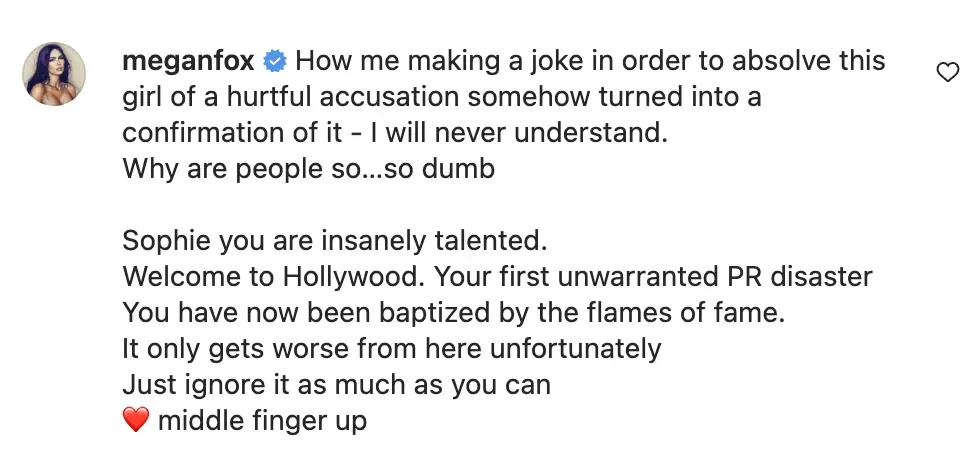The height and width of the screenshot is (456, 974).
Task: Click the line "confirmation of it - I will never understand."
Action: [x=394, y=133]
